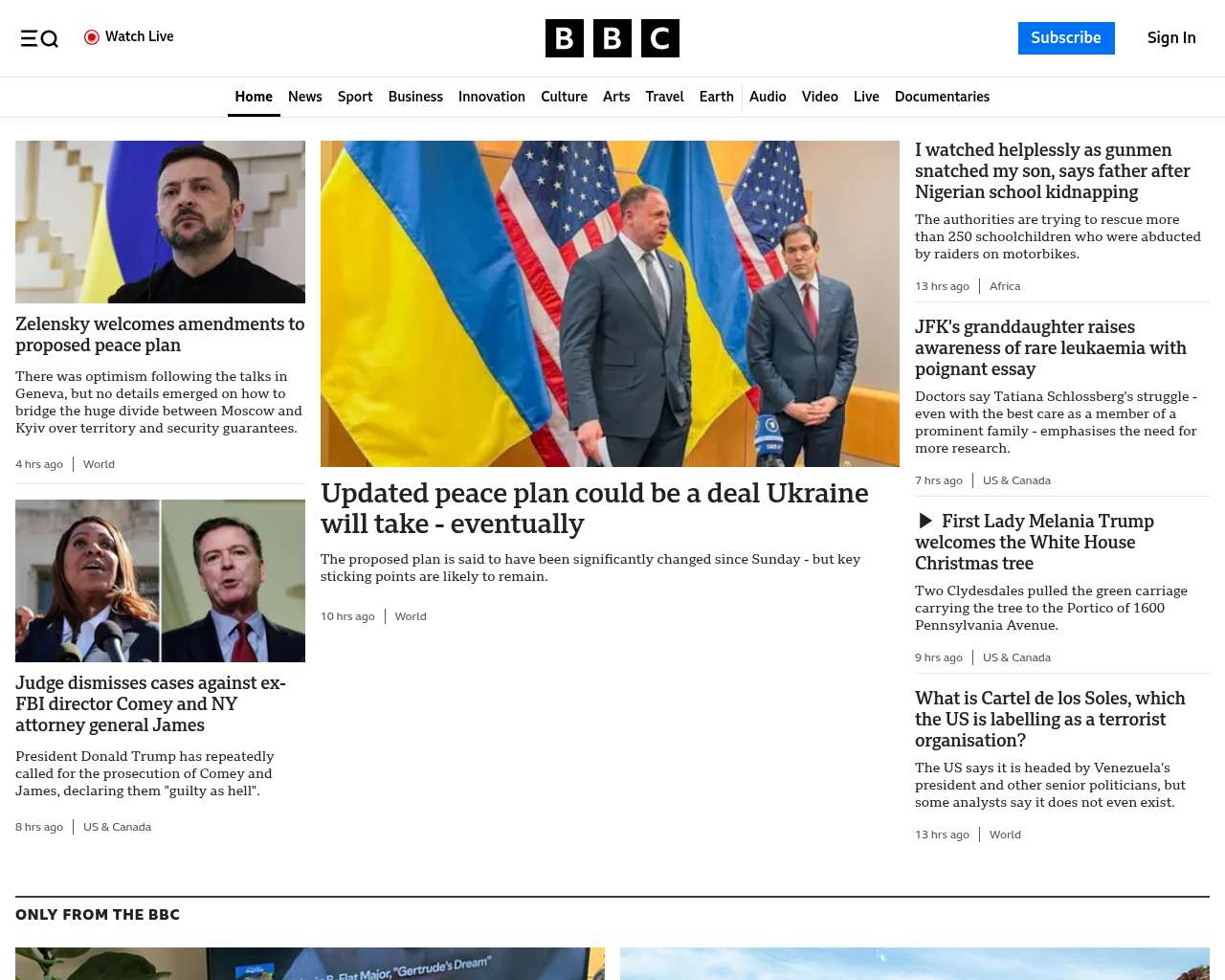
Task: Select the Home tab
Action: (254, 97)
